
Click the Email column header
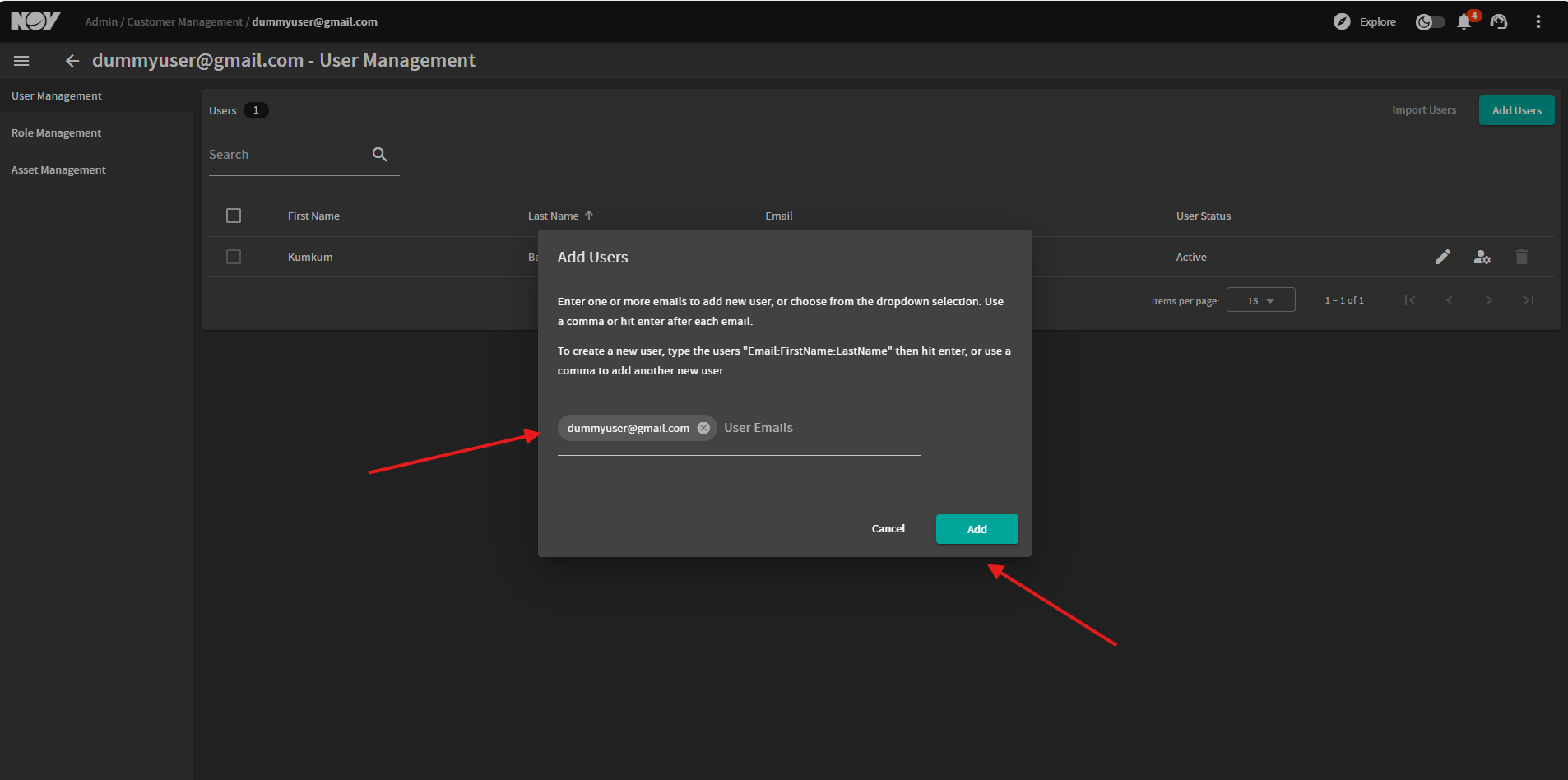pos(779,216)
